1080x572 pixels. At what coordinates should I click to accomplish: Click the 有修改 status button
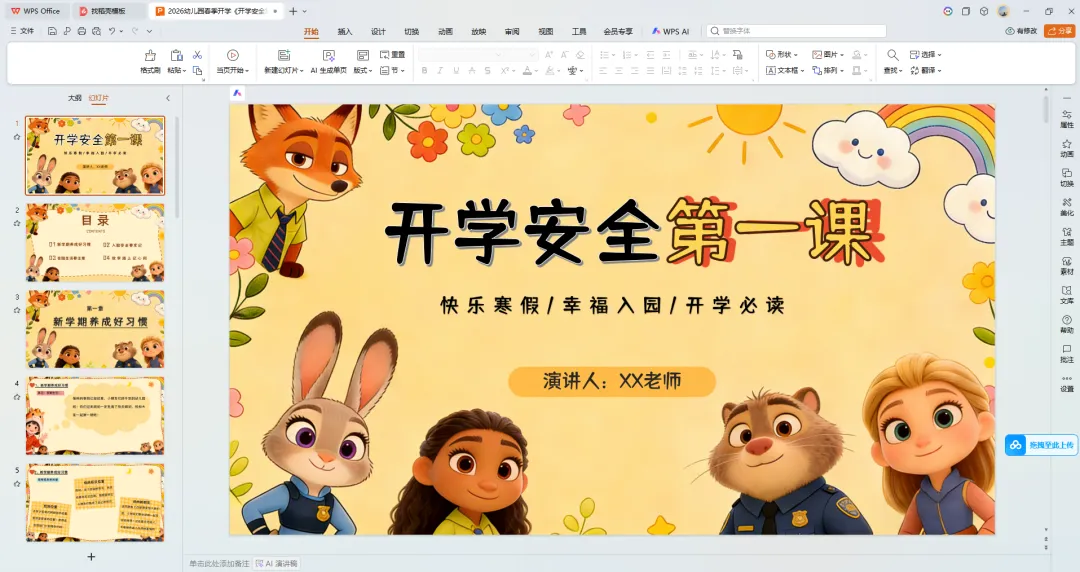click(1021, 31)
